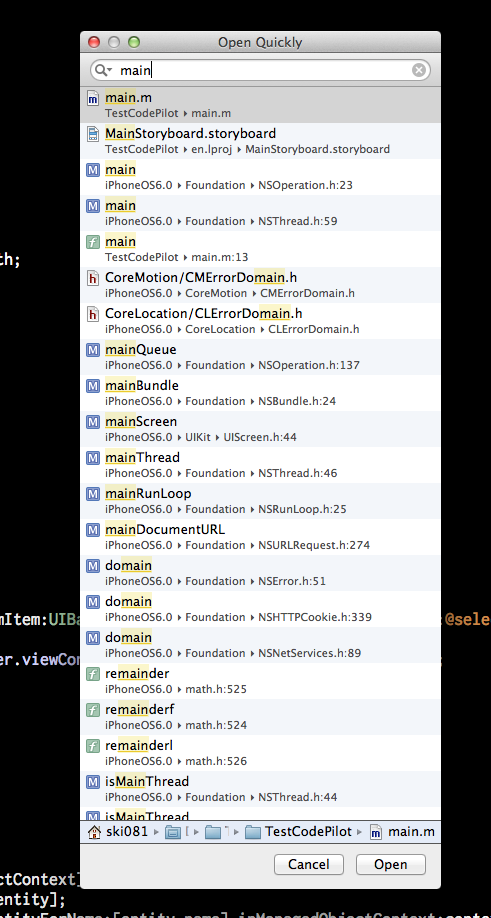
Task: Click the MainStoryboard.storyboard file icon
Action: (92, 134)
